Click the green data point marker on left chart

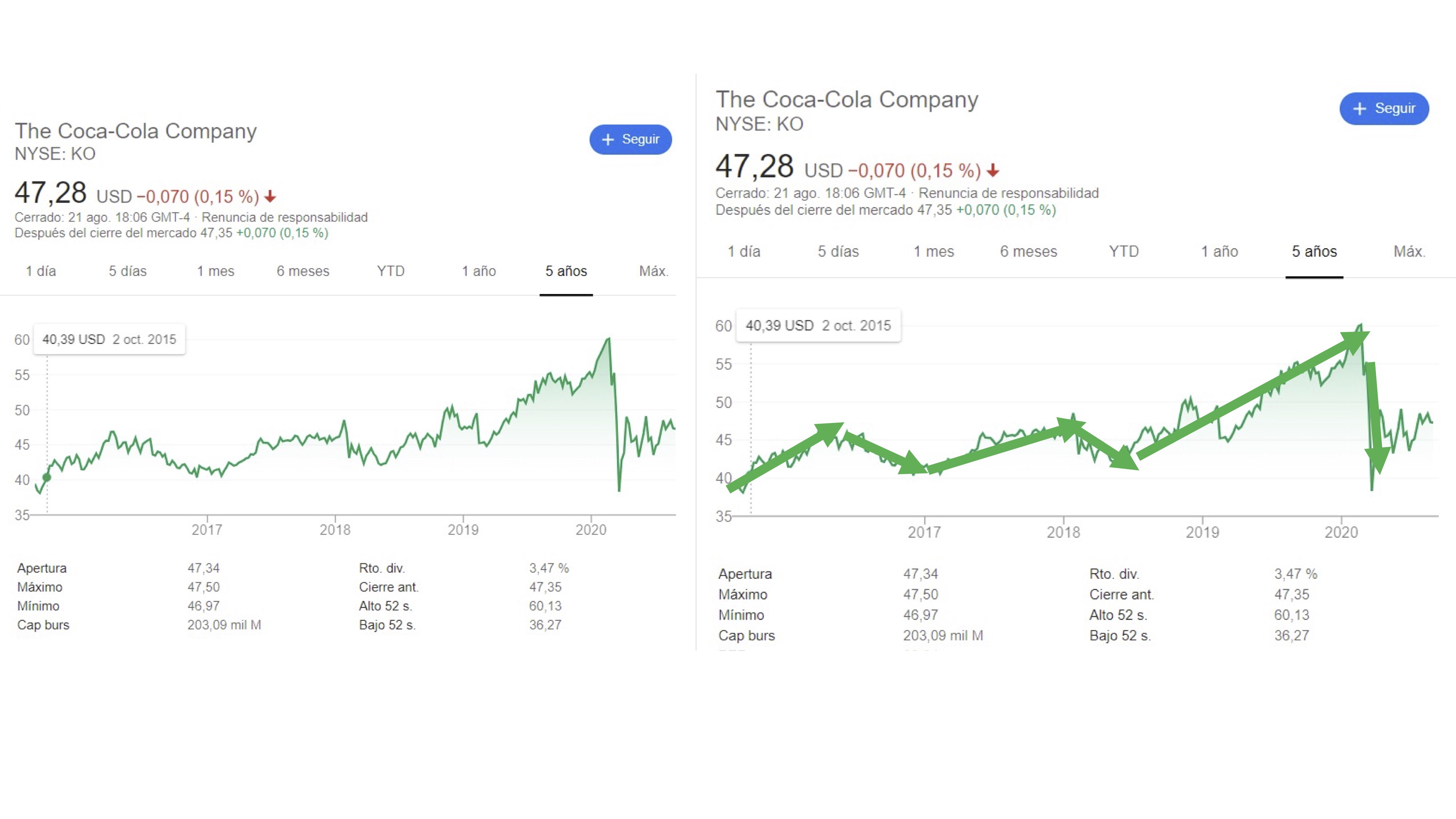point(47,478)
